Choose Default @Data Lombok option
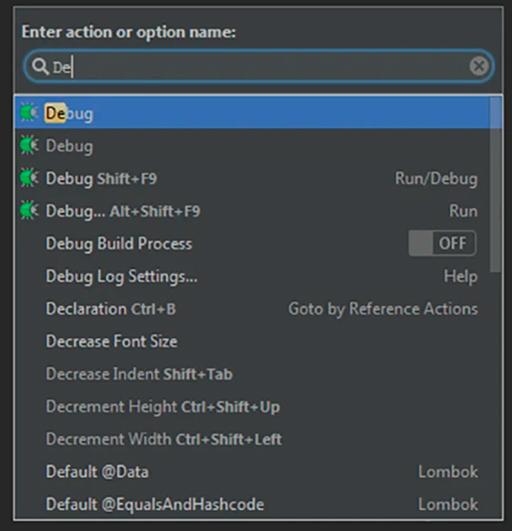This screenshot has width=512, height=531. [x=252, y=471]
